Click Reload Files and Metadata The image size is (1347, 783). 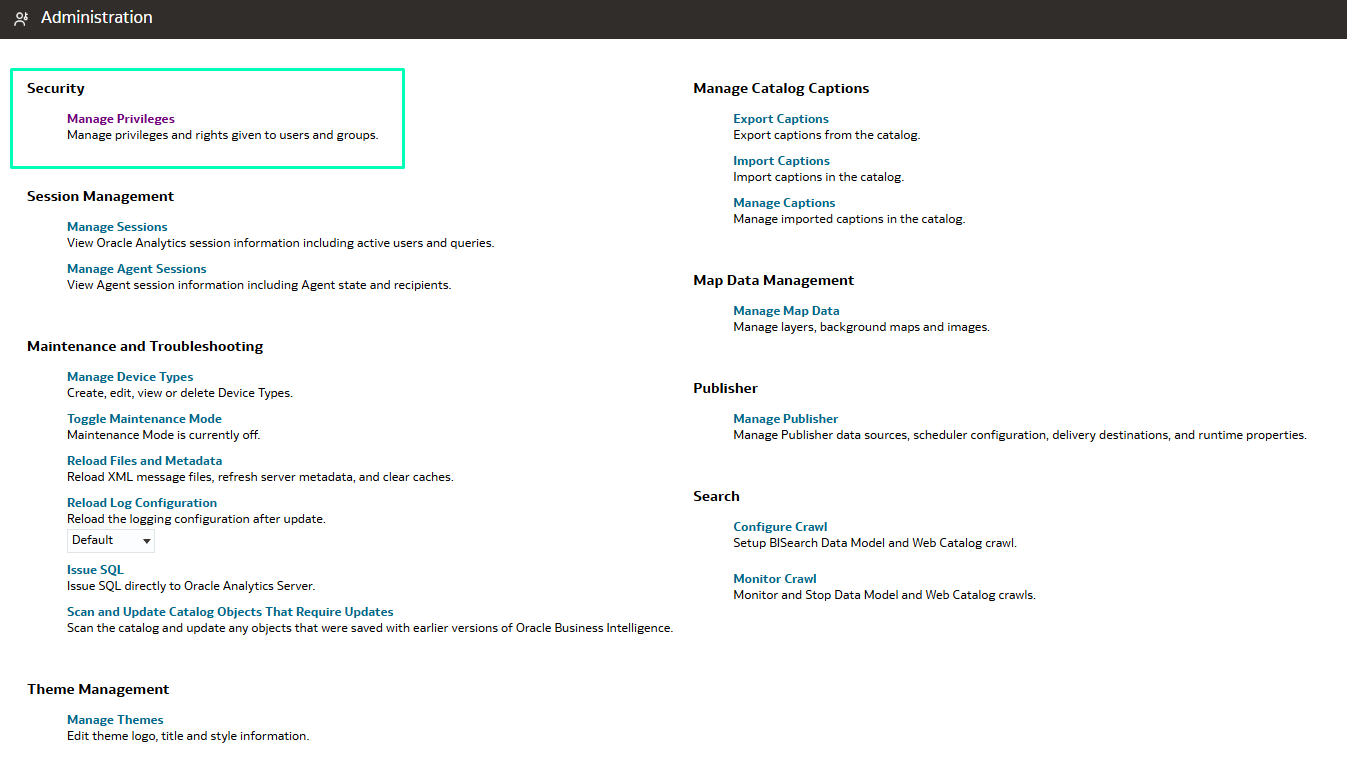(x=145, y=461)
